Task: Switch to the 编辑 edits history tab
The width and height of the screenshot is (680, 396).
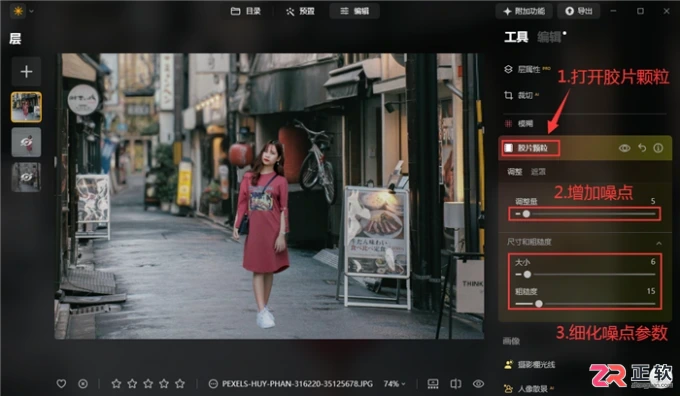Action: pyautogui.click(x=549, y=37)
